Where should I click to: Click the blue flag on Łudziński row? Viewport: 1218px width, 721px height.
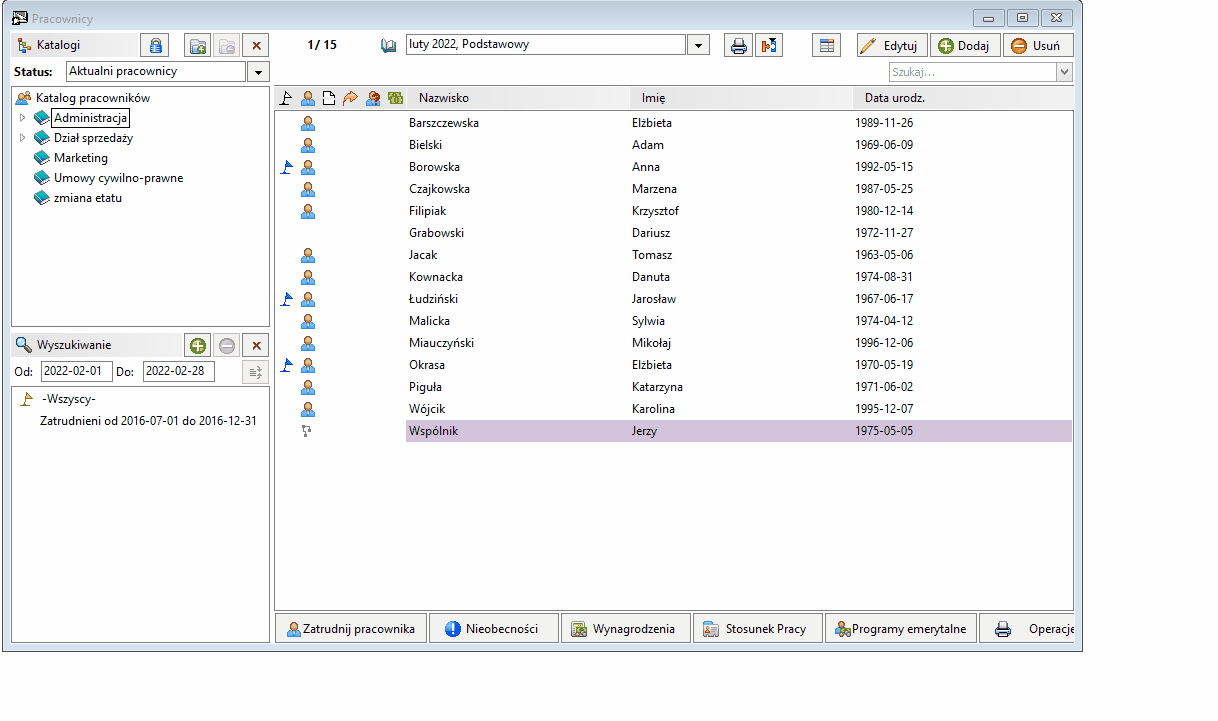tap(287, 299)
